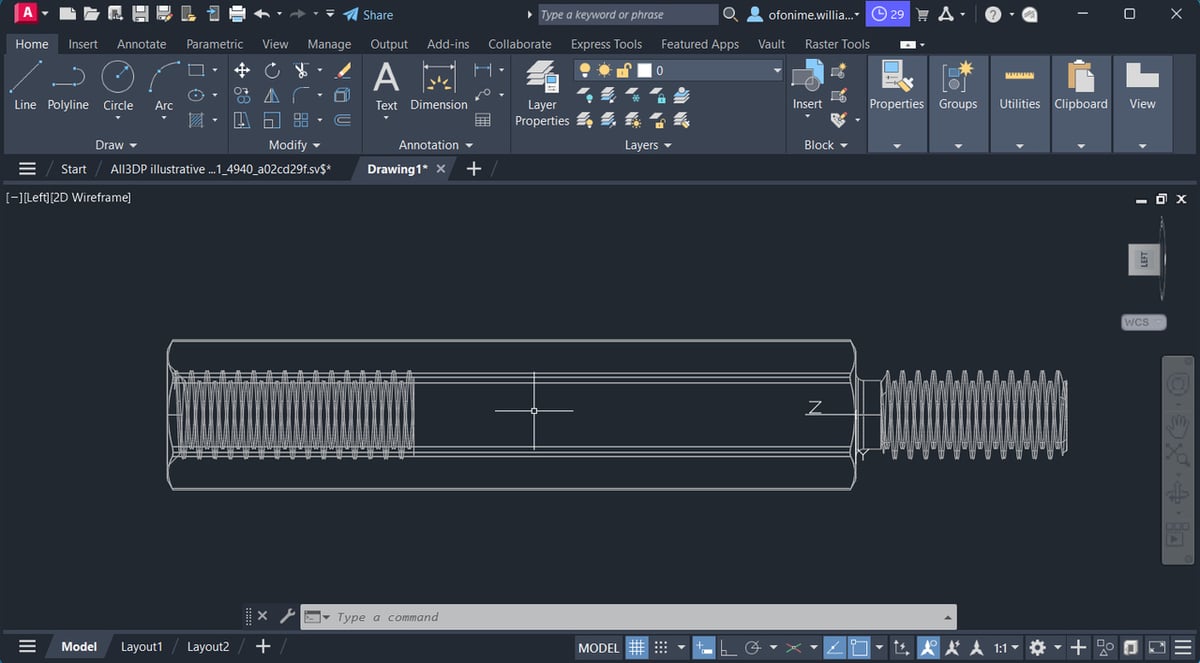Click inside the command line input
1200x663 pixels.
tap(500, 616)
